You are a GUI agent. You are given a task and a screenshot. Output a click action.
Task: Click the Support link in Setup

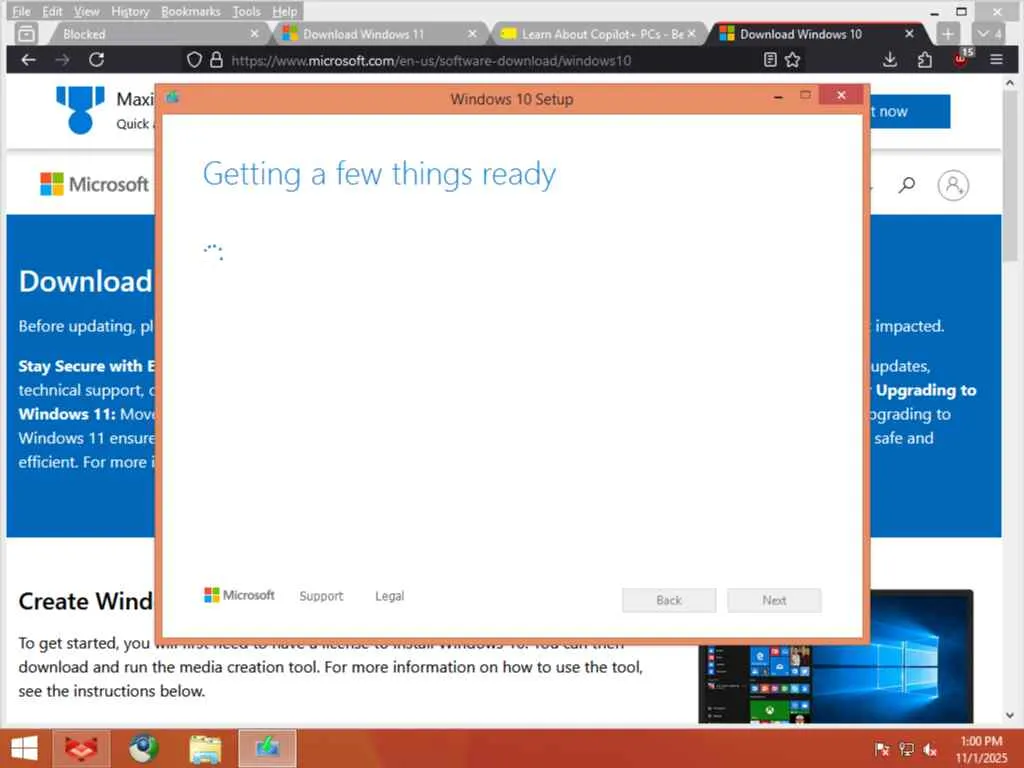tap(321, 596)
